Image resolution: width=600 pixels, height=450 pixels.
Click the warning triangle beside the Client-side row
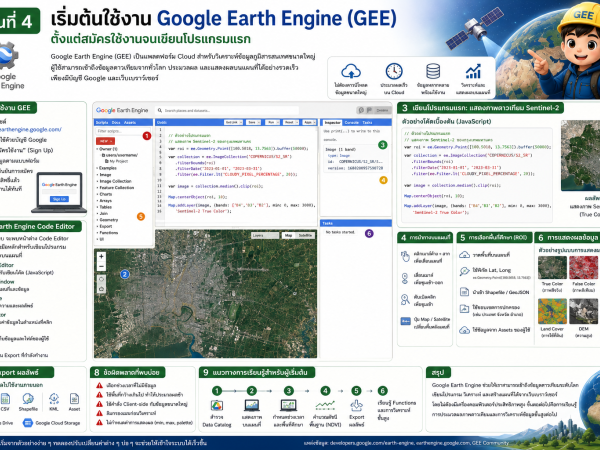(99, 404)
